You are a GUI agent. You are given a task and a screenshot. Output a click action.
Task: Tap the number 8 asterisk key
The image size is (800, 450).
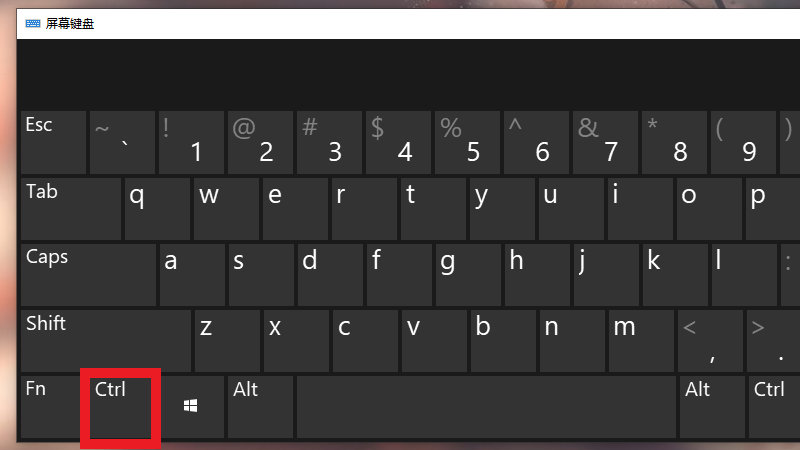[674, 142]
